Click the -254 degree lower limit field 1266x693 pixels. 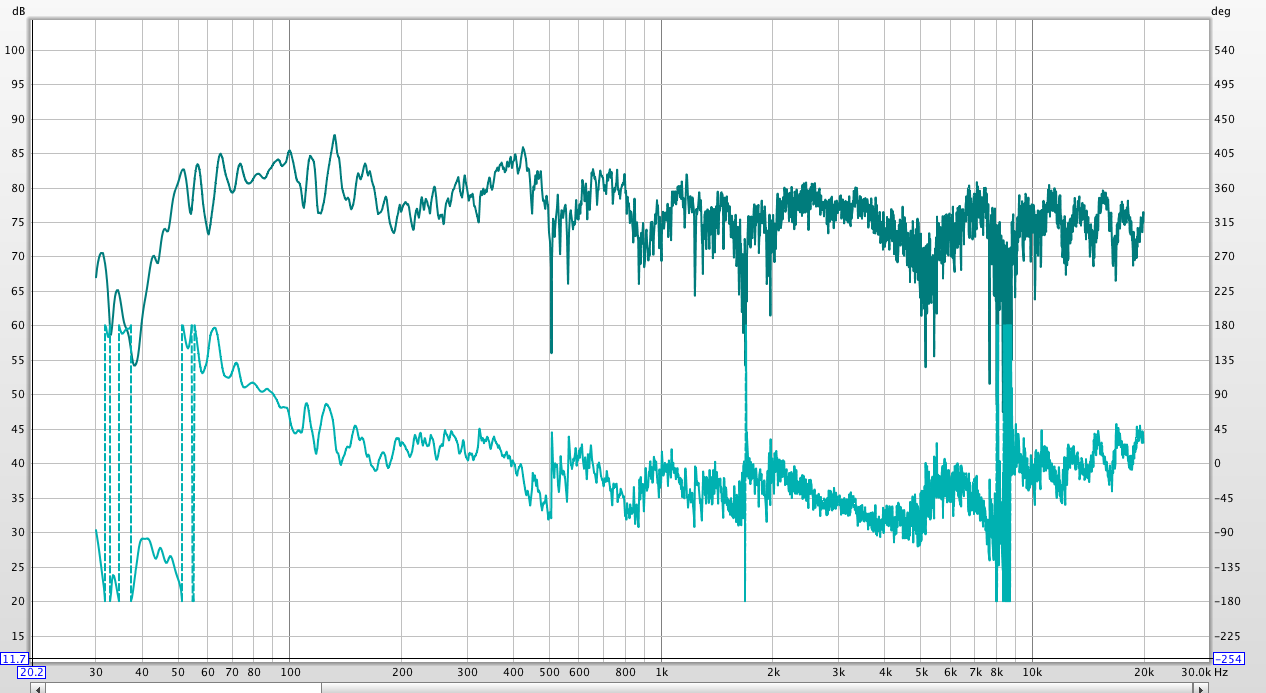click(x=1227, y=659)
